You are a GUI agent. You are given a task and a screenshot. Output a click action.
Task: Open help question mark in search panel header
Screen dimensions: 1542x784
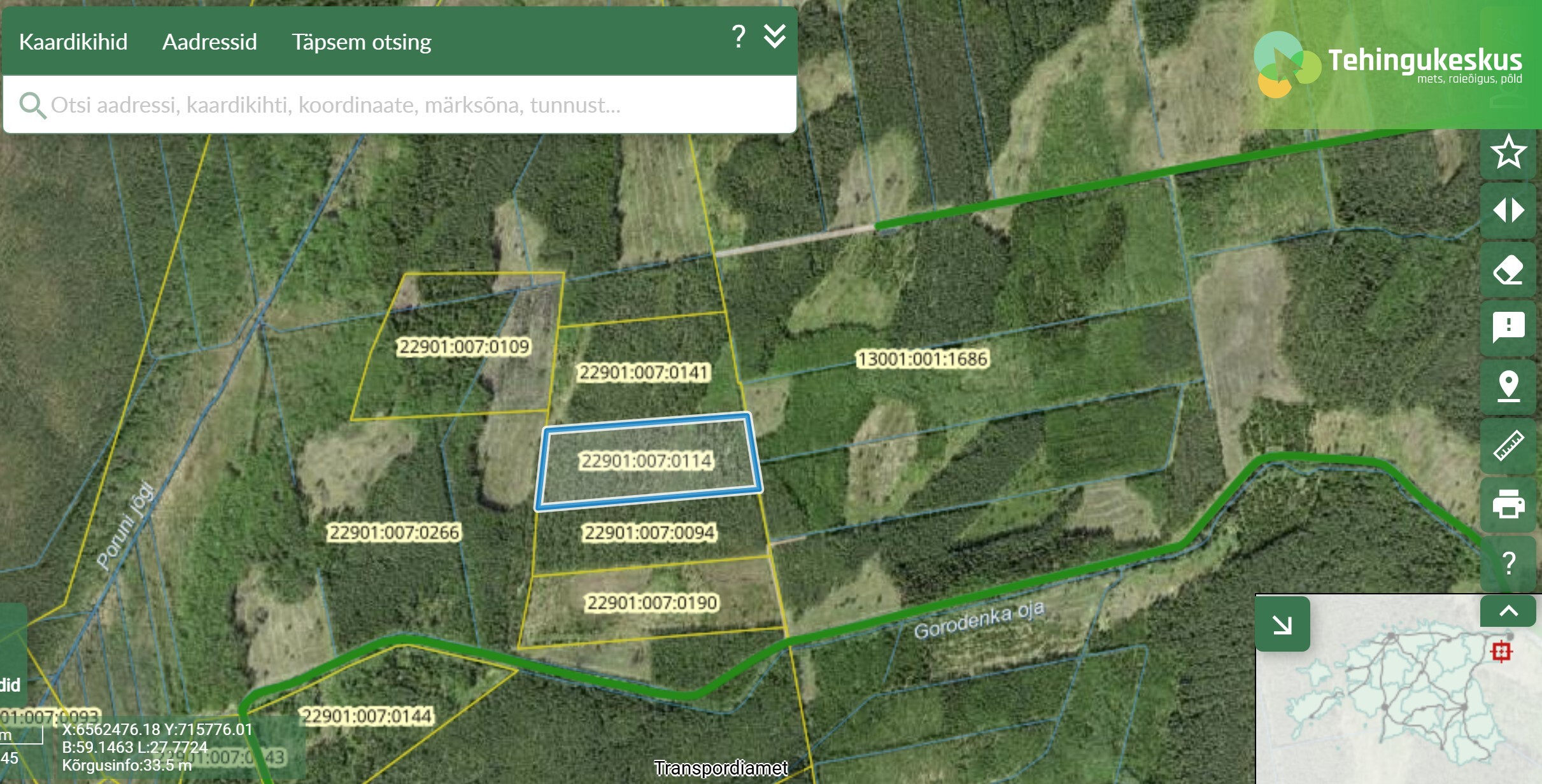tap(738, 38)
